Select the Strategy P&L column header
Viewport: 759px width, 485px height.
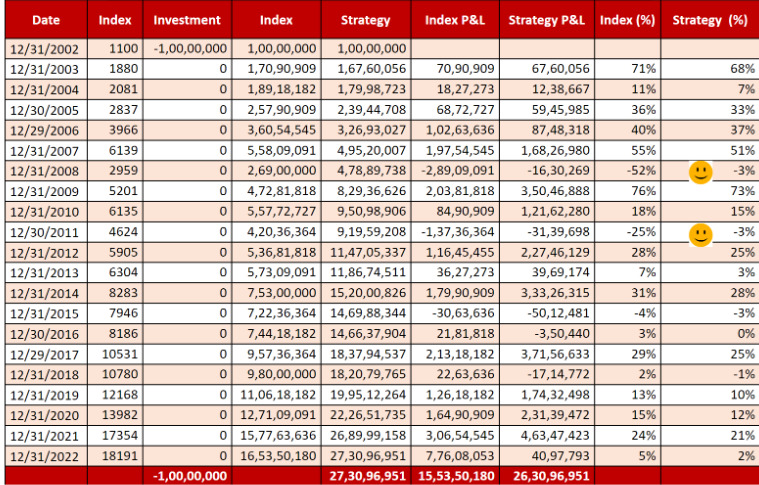546,20
